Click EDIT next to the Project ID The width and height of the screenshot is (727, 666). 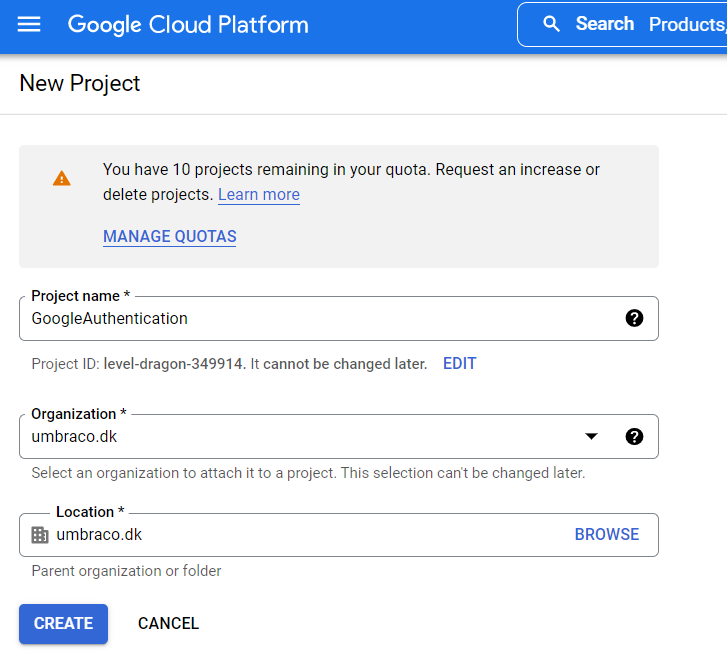[459, 364]
